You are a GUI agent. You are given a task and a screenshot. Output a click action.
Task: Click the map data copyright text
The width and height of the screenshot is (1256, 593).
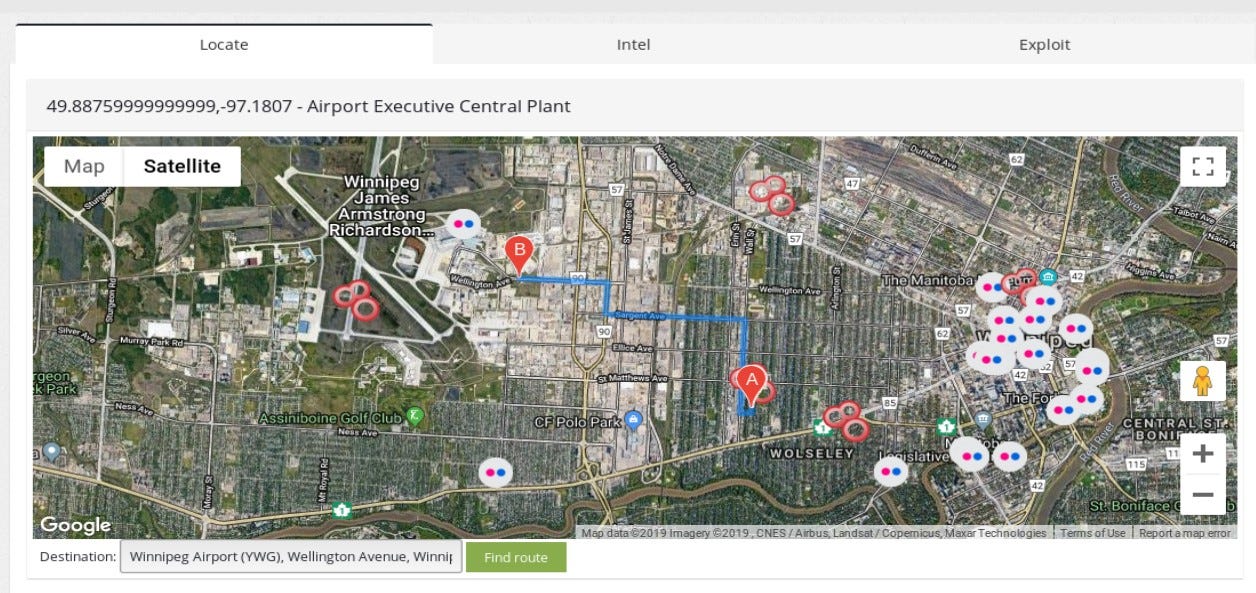point(814,533)
